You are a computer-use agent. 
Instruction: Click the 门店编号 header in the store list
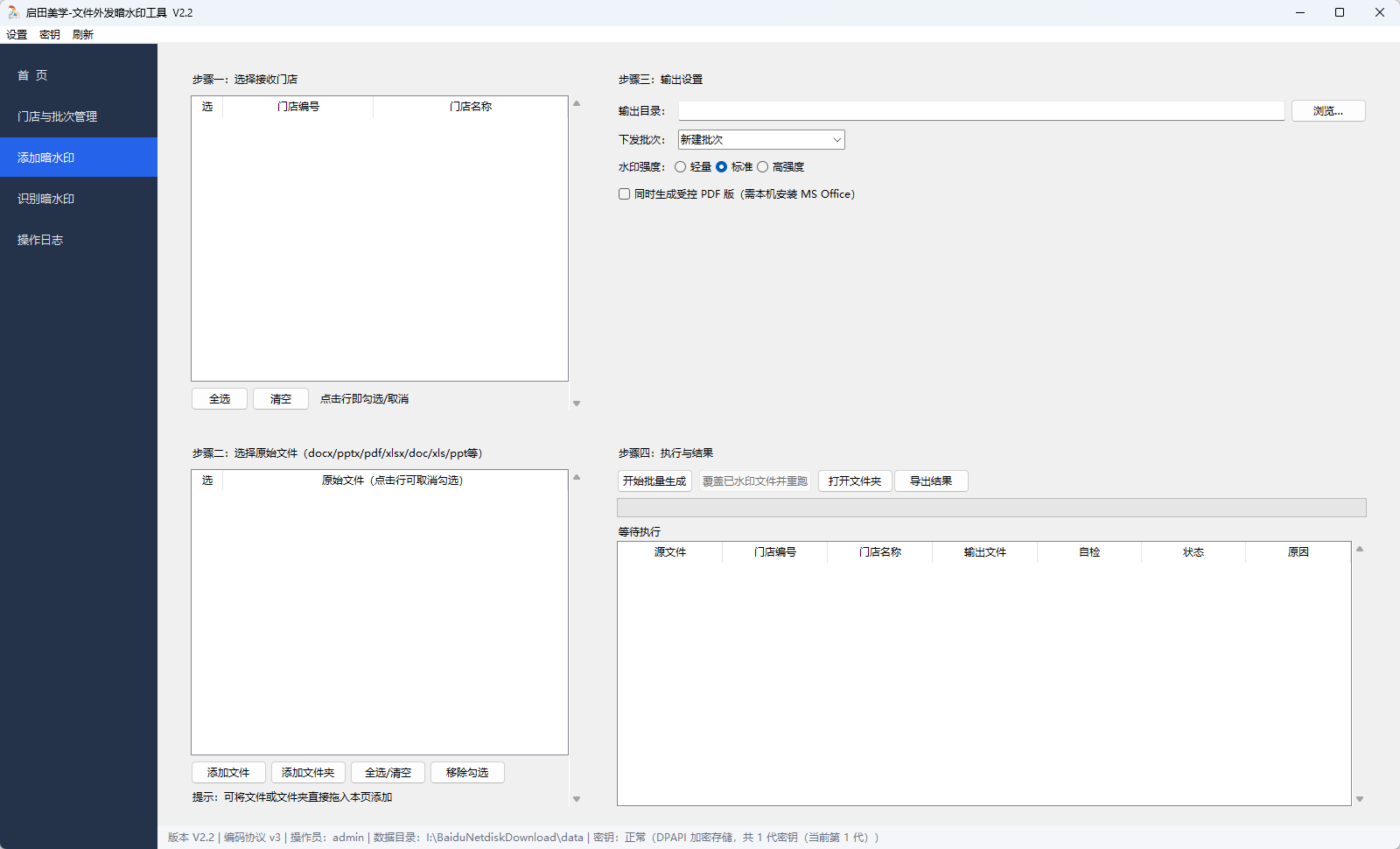pos(298,107)
